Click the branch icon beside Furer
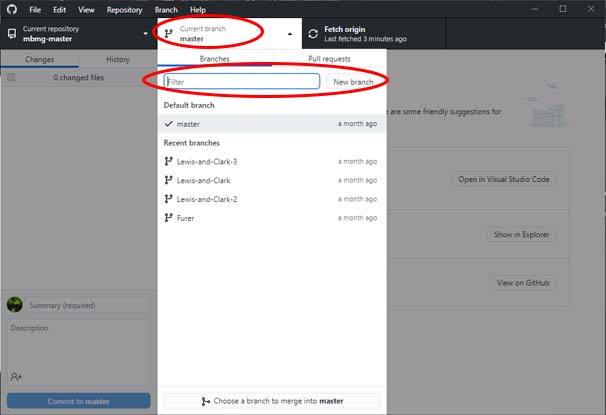This screenshot has width=606, height=415. (168, 217)
